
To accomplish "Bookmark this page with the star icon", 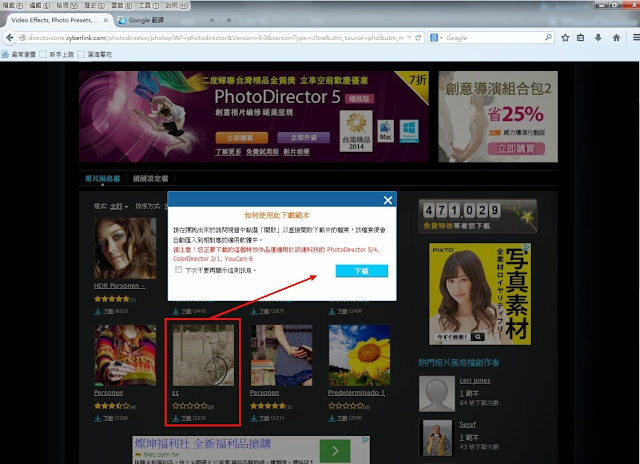I will (x=565, y=38).
